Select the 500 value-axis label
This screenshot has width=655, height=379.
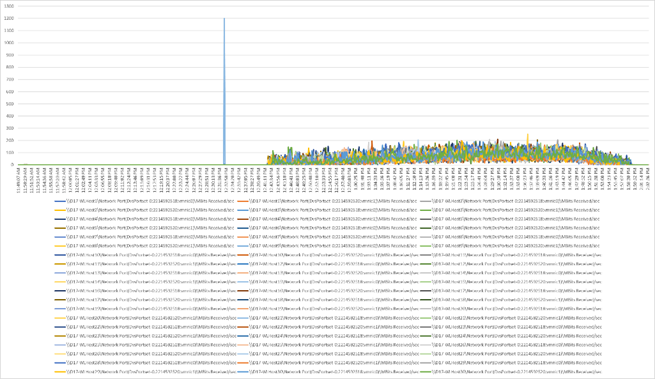tap(10, 104)
